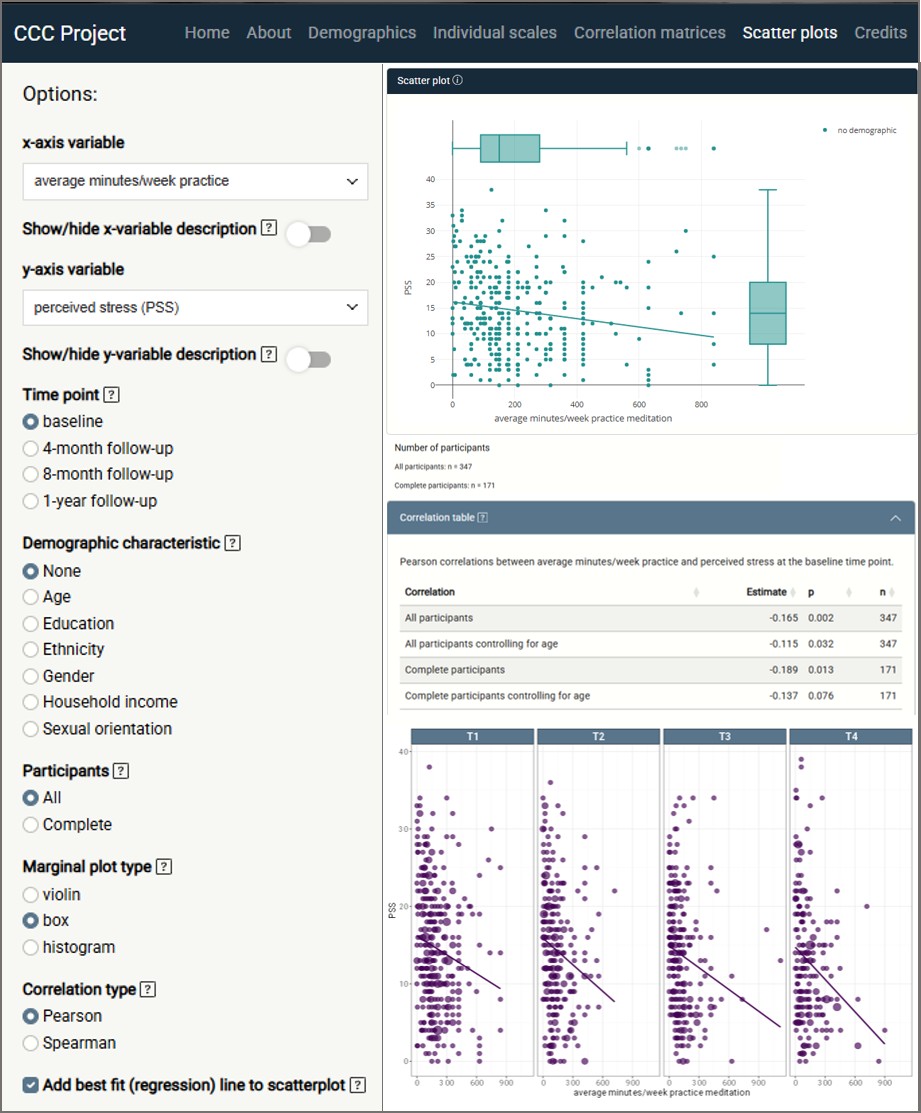This screenshot has height=1113, width=921.
Task: Select Education demographic characteristic
Action: pyautogui.click(x=31, y=624)
